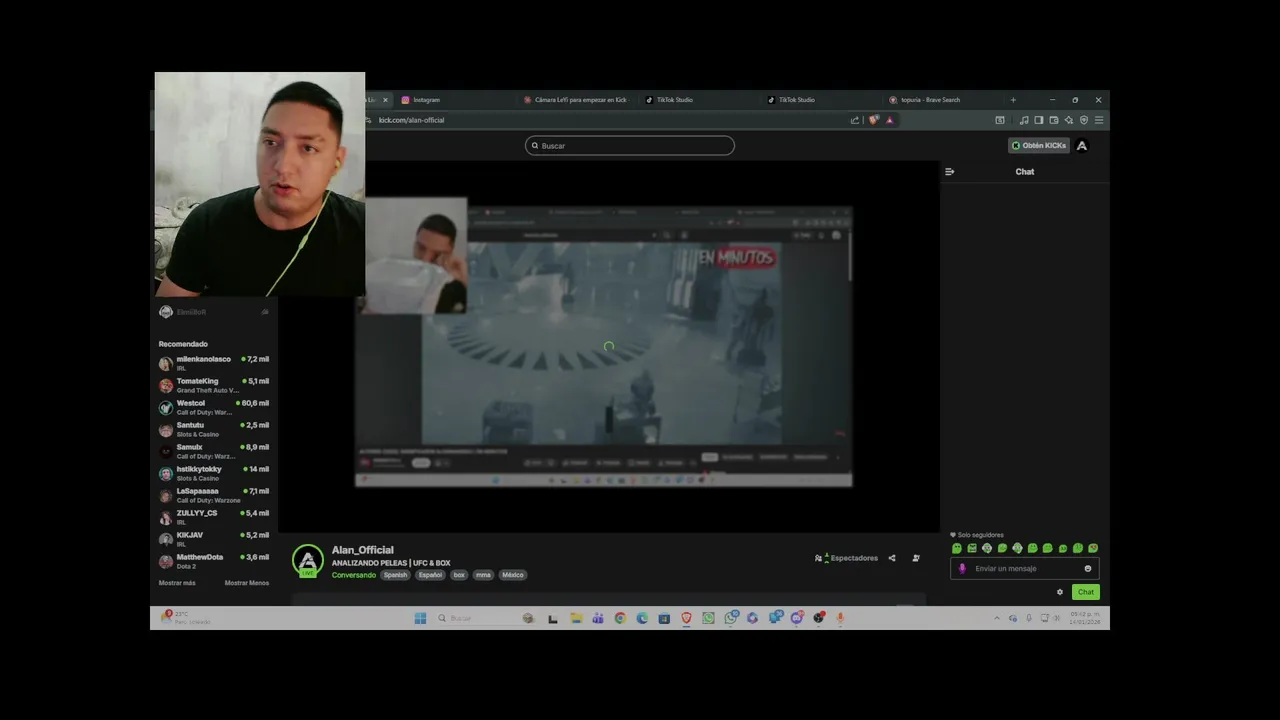
Task: Click the Brave Shields lion icon in the address bar
Action: 874,120
